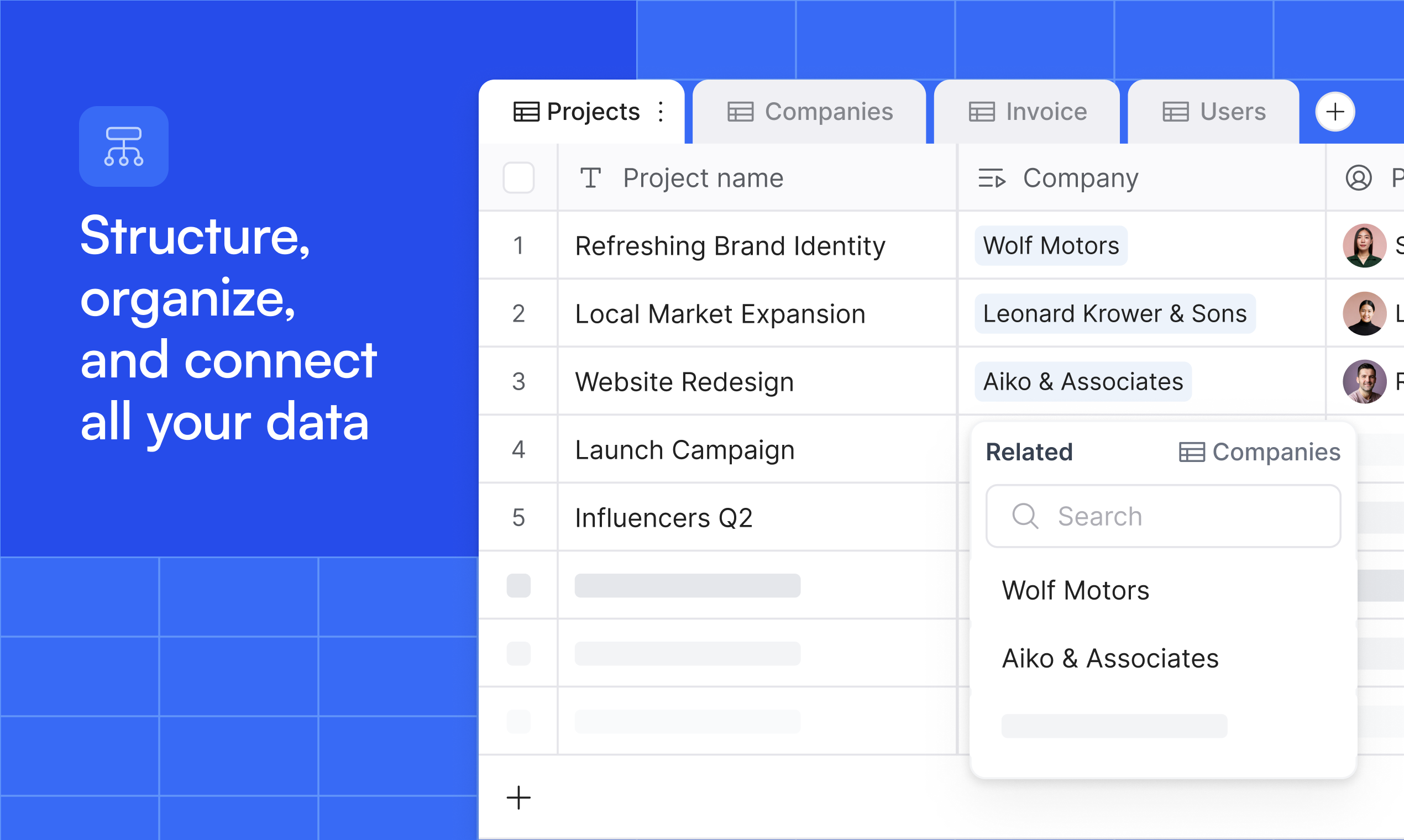
Task: Click the Wolf Motors tag in row 1
Action: pos(1051,246)
